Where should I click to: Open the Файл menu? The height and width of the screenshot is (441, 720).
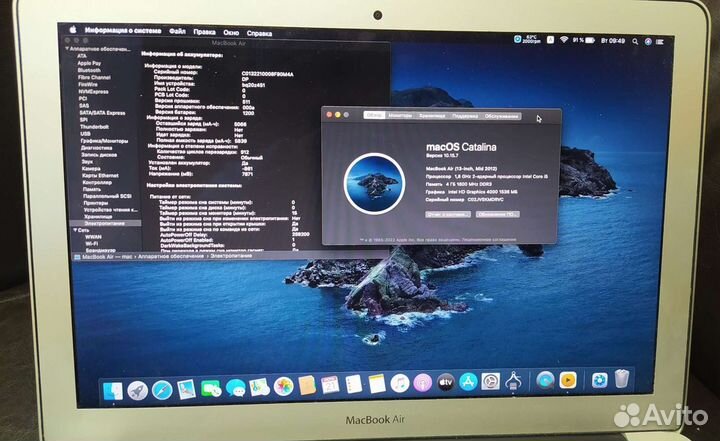(x=177, y=31)
